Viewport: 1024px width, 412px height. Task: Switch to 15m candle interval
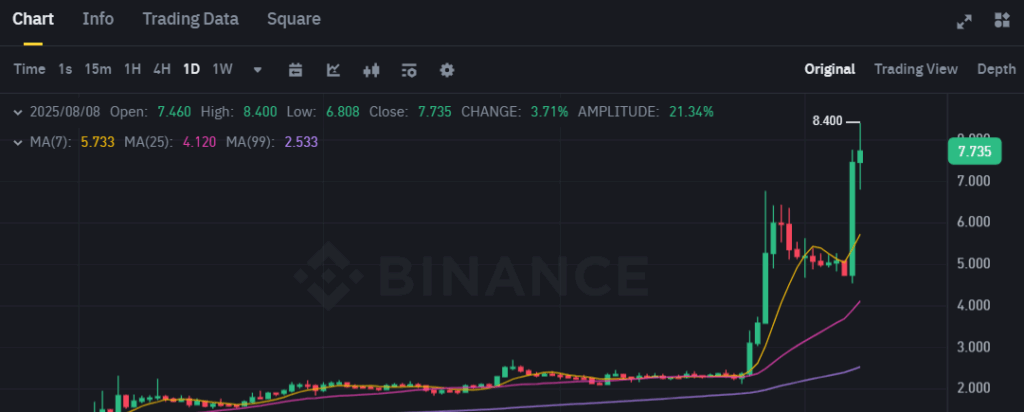pyautogui.click(x=98, y=69)
